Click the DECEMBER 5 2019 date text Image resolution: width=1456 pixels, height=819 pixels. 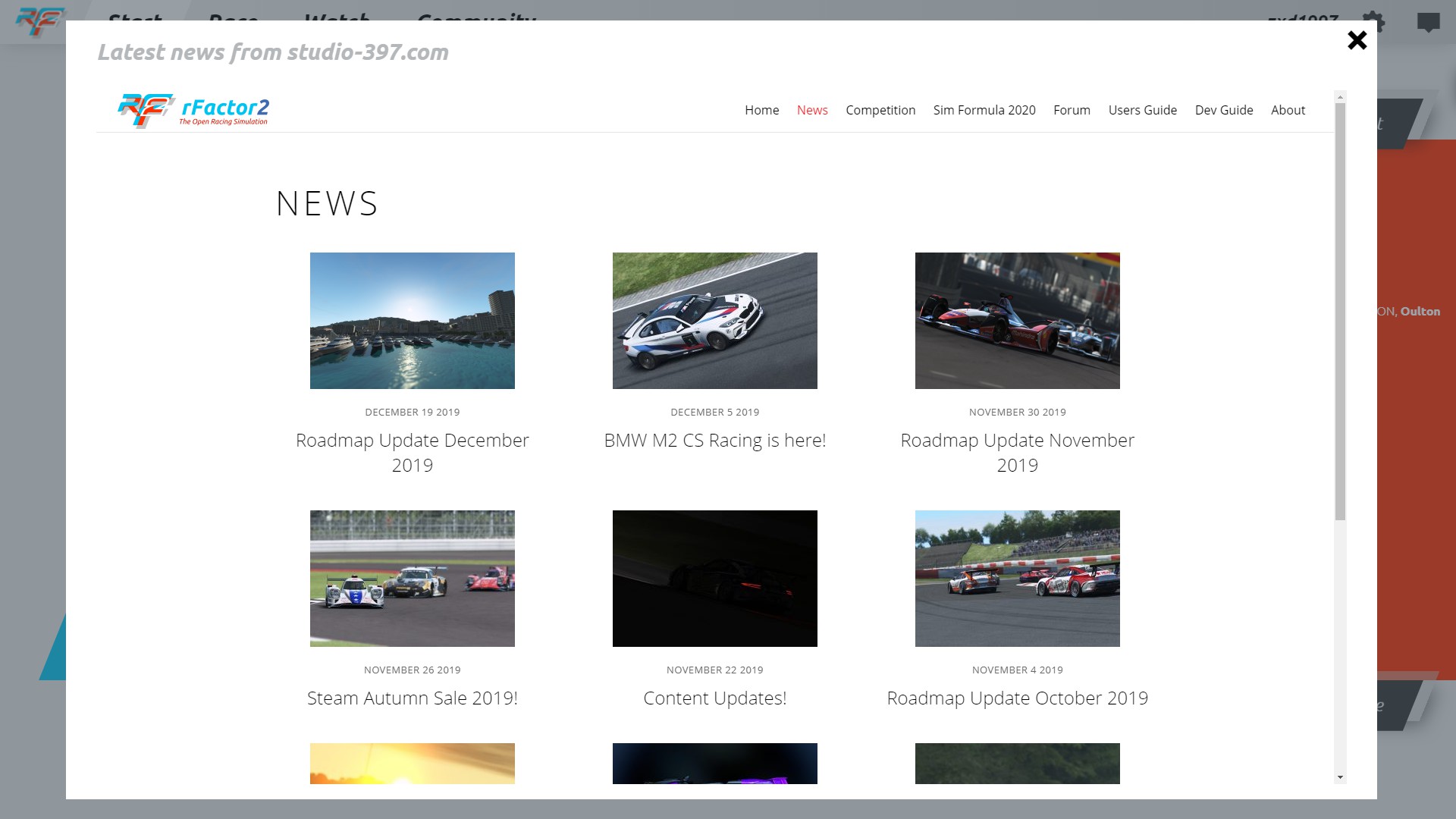[x=715, y=413]
